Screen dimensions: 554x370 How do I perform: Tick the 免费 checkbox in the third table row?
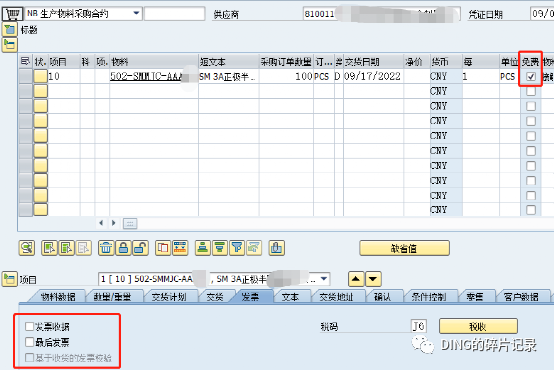click(531, 106)
